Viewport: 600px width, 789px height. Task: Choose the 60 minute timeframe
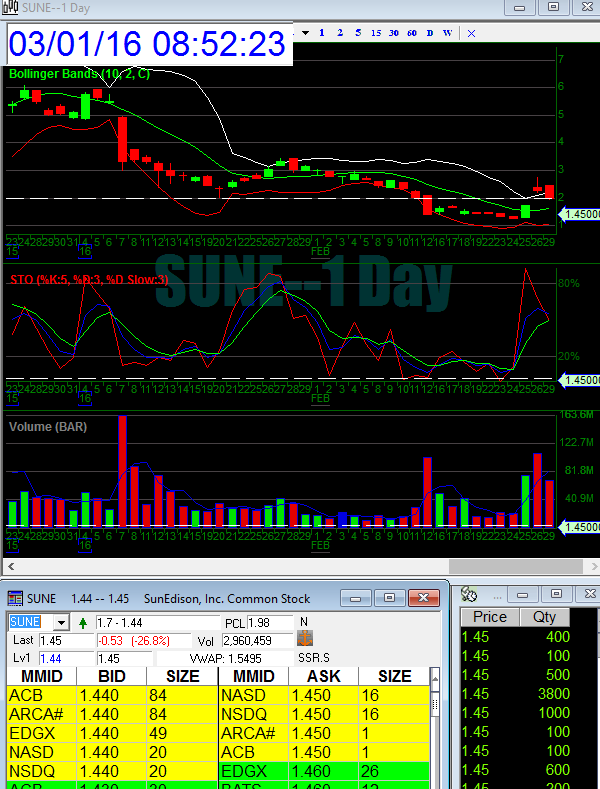[410, 33]
